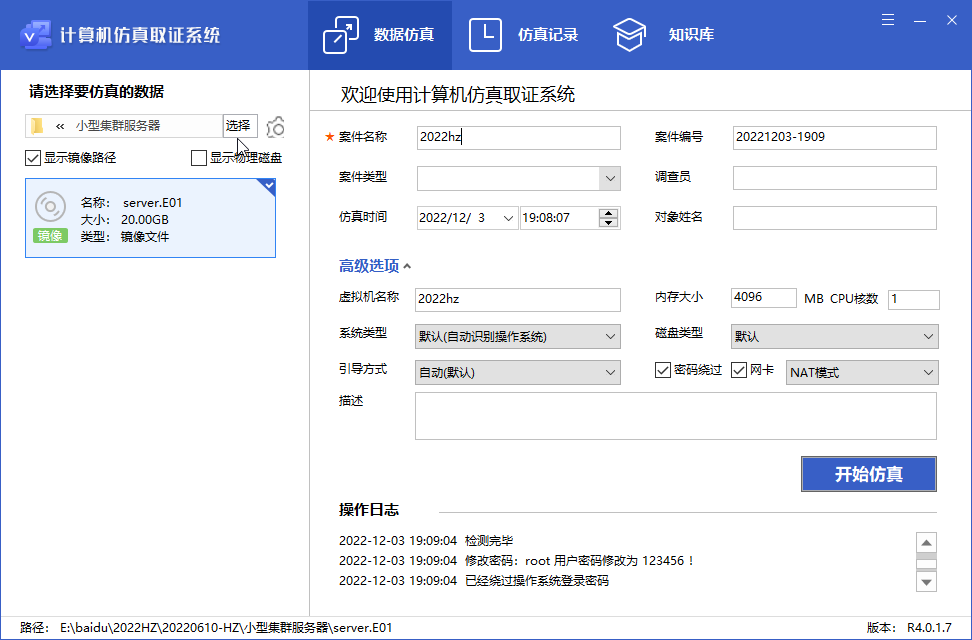Open the NAT模式 network dropdown
This screenshot has height=640, width=972.
[862, 373]
